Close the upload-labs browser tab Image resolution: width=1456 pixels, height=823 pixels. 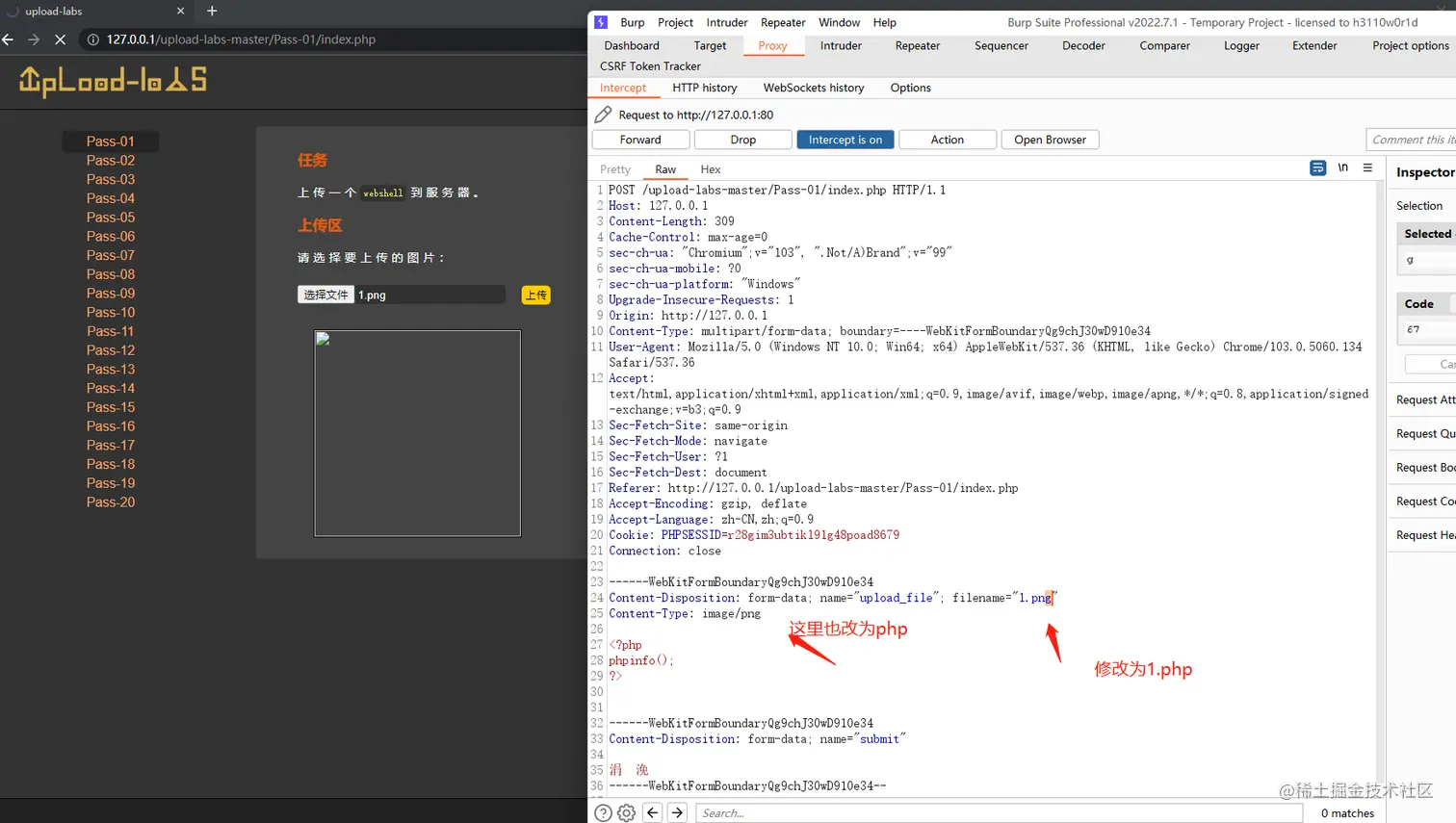180,11
